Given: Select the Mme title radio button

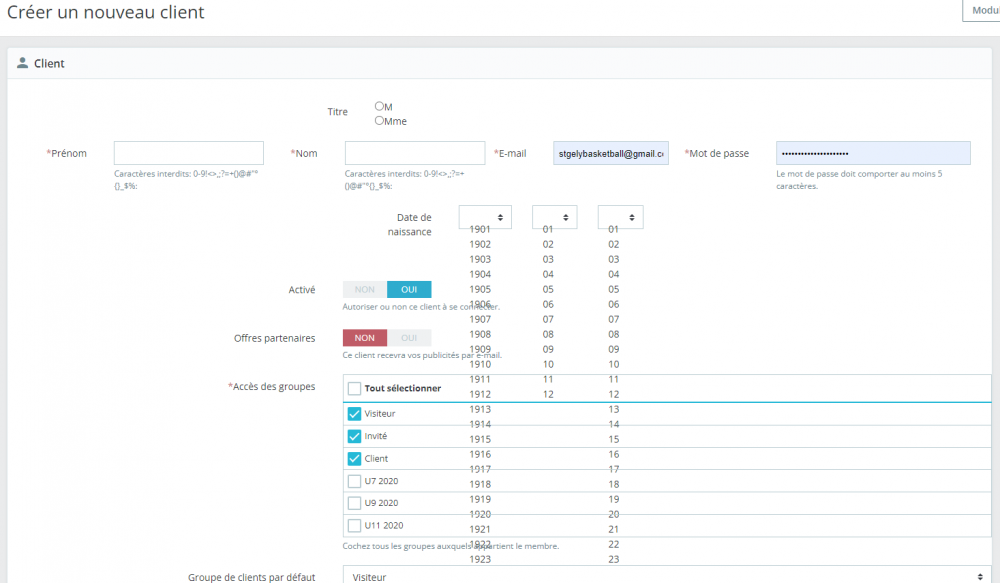Looking at the screenshot, I should pos(379,120).
